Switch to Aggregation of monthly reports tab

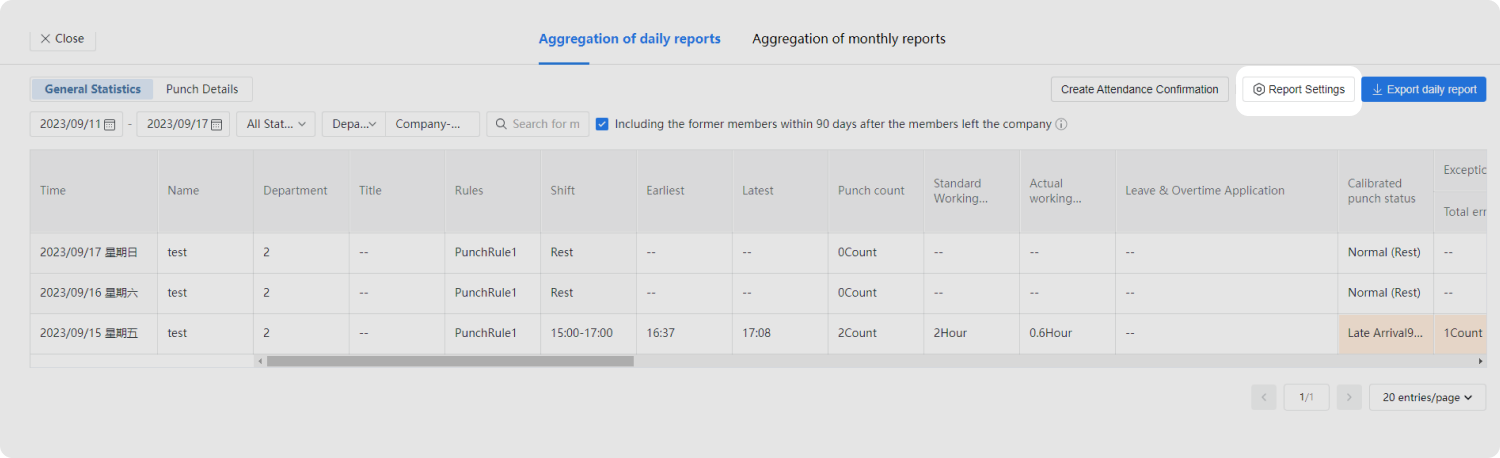click(848, 39)
